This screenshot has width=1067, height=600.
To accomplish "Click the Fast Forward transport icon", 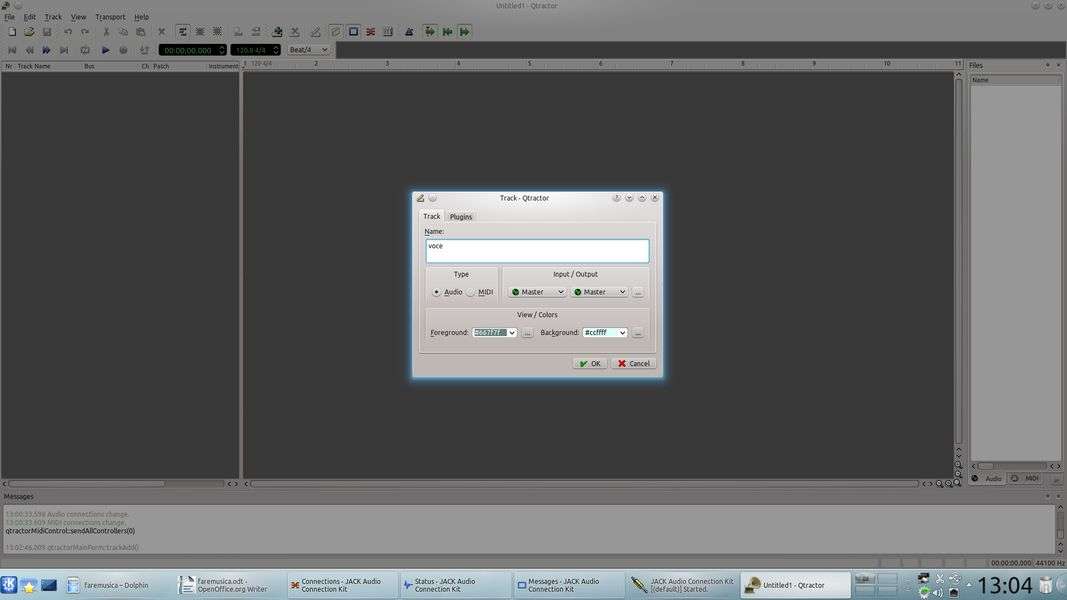I will point(46,50).
